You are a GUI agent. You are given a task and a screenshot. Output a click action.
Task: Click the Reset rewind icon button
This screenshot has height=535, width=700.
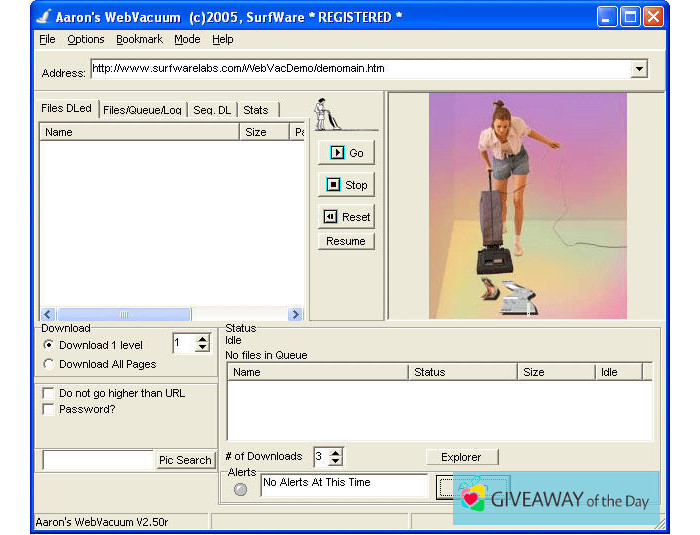coord(346,217)
